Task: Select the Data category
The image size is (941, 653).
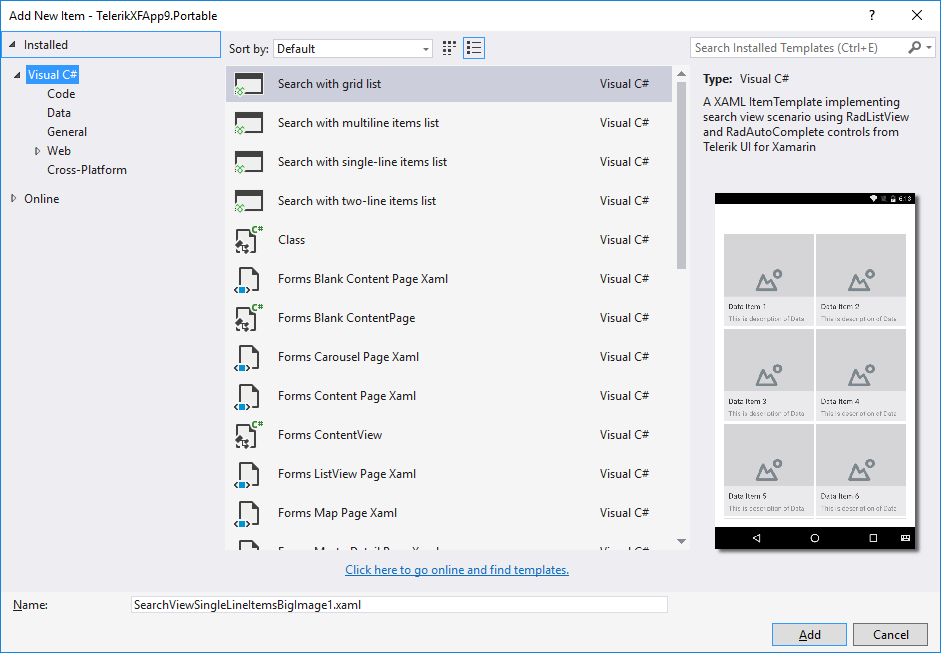Action: click(x=59, y=113)
